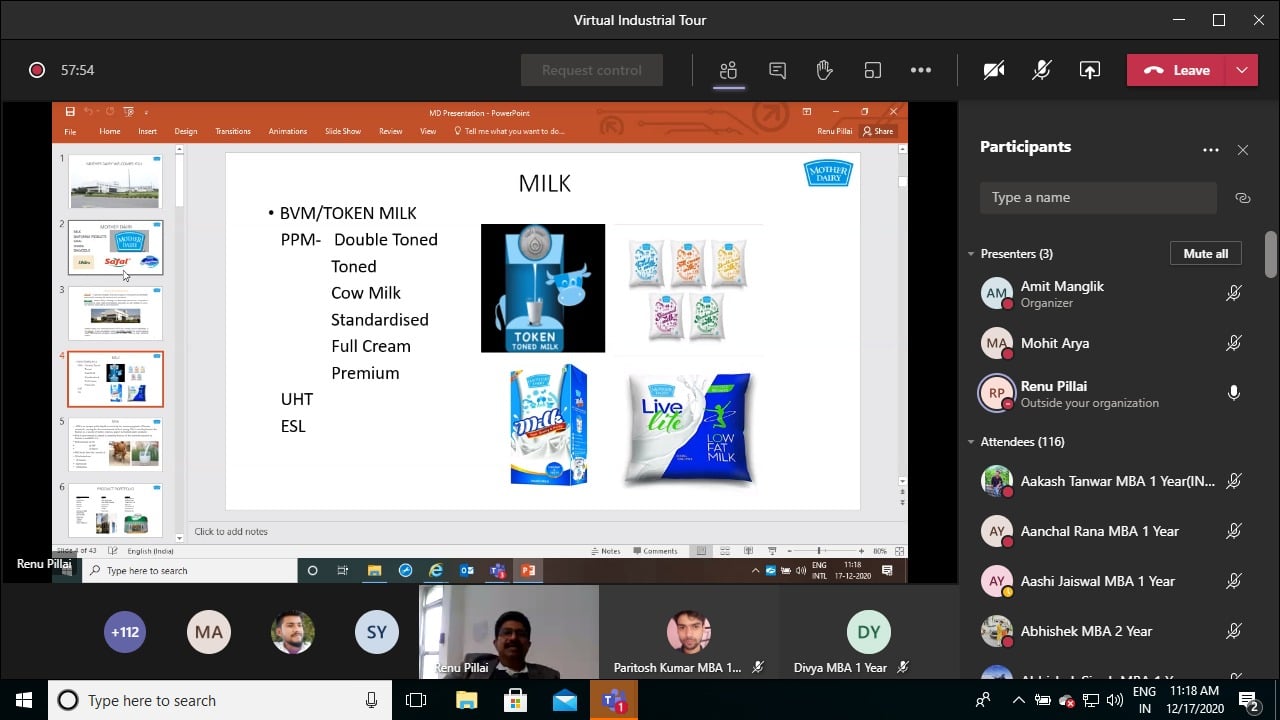The width and height of the screenshot is (1280, 720).
Task: Click Tell me what you want to do
Action: pyautogui.click(x=510, y=131)
